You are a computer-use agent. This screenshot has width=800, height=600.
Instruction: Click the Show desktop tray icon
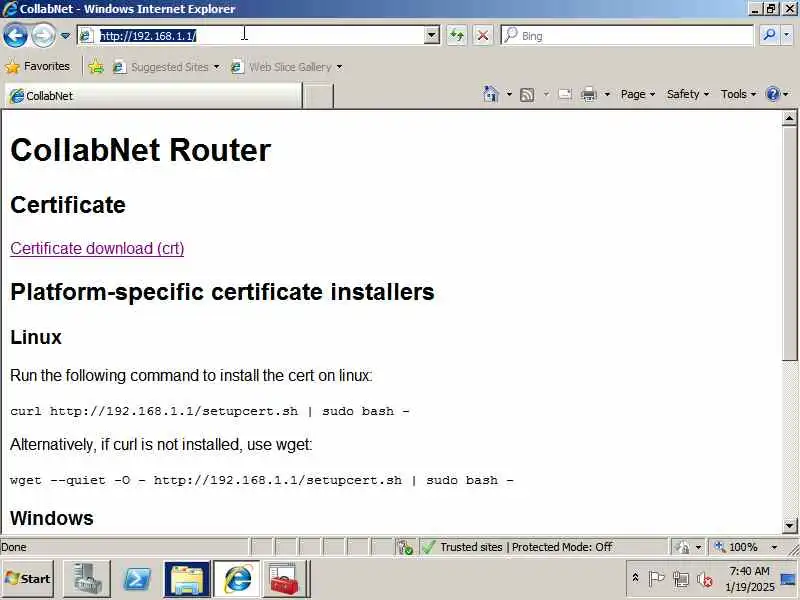coord(789,579)
